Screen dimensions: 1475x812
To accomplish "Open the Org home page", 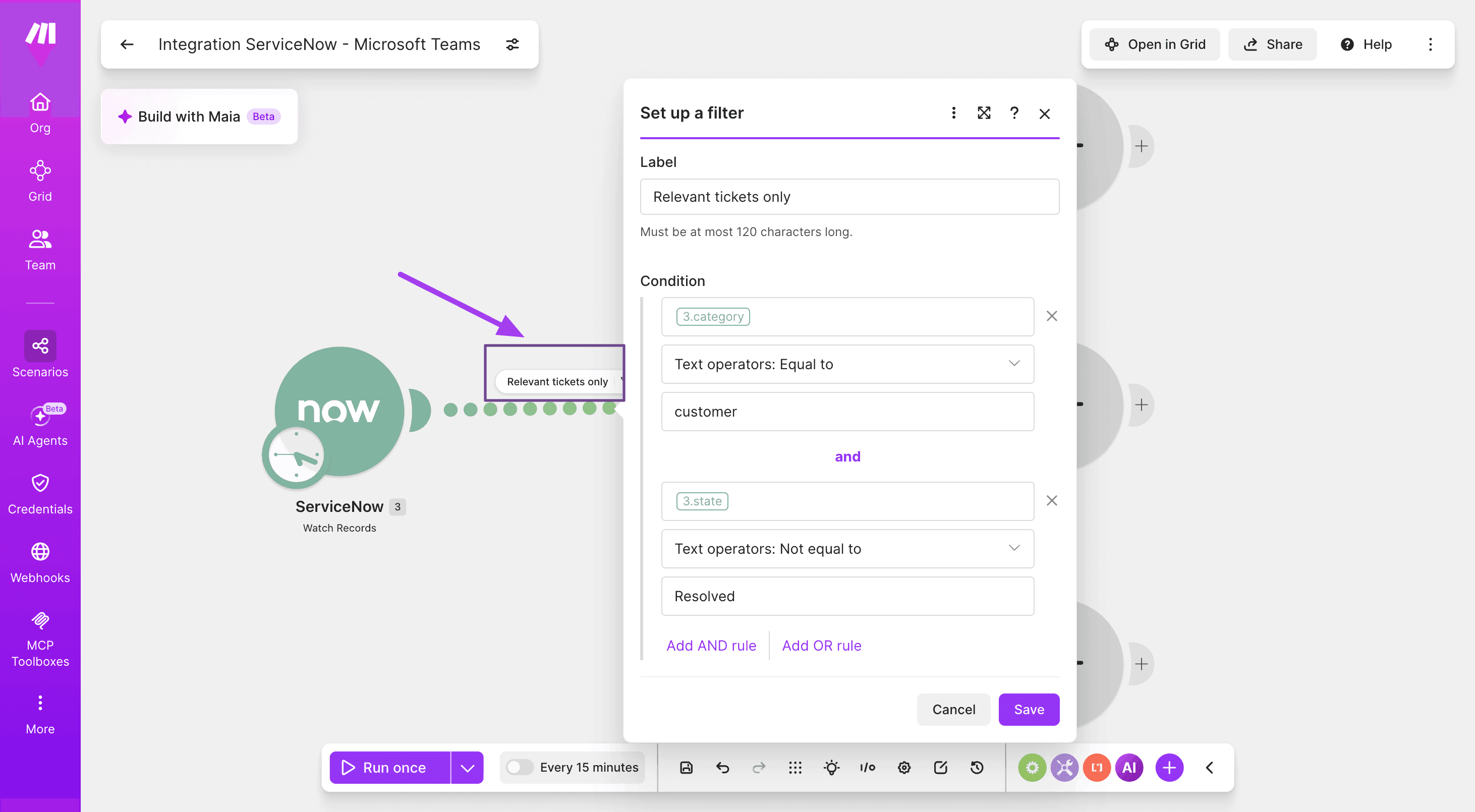I will click(x=40, y=113).
